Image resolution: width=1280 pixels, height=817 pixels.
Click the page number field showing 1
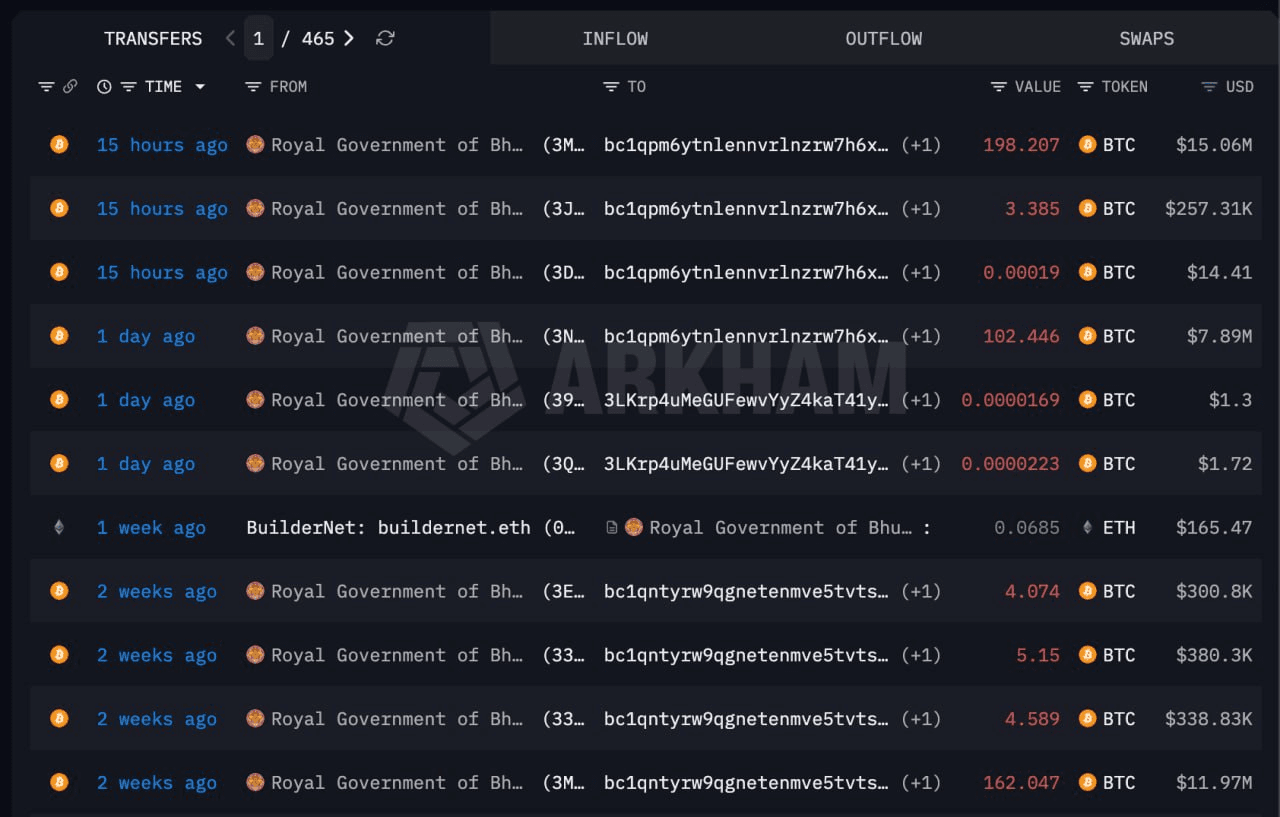click(x=258, y=38)
